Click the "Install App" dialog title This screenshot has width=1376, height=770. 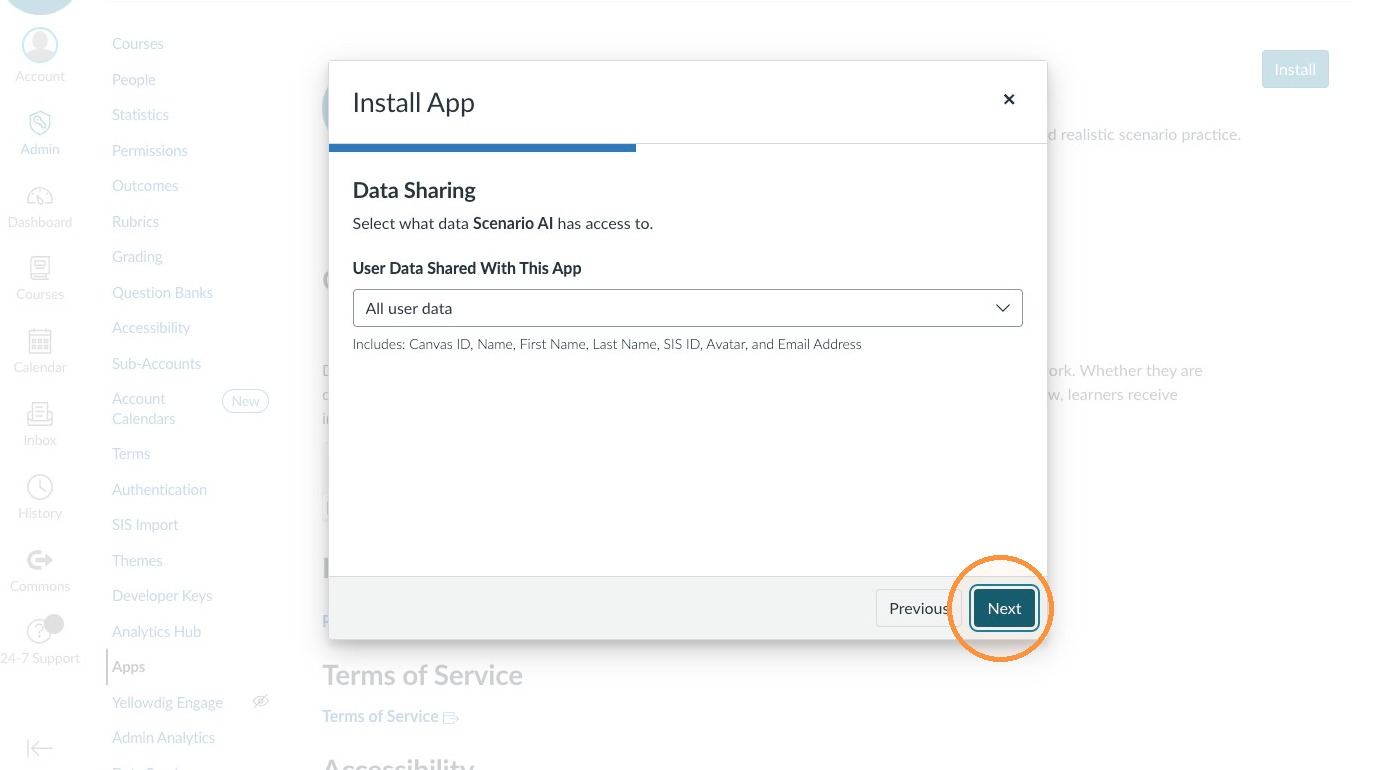coord(413,103)
